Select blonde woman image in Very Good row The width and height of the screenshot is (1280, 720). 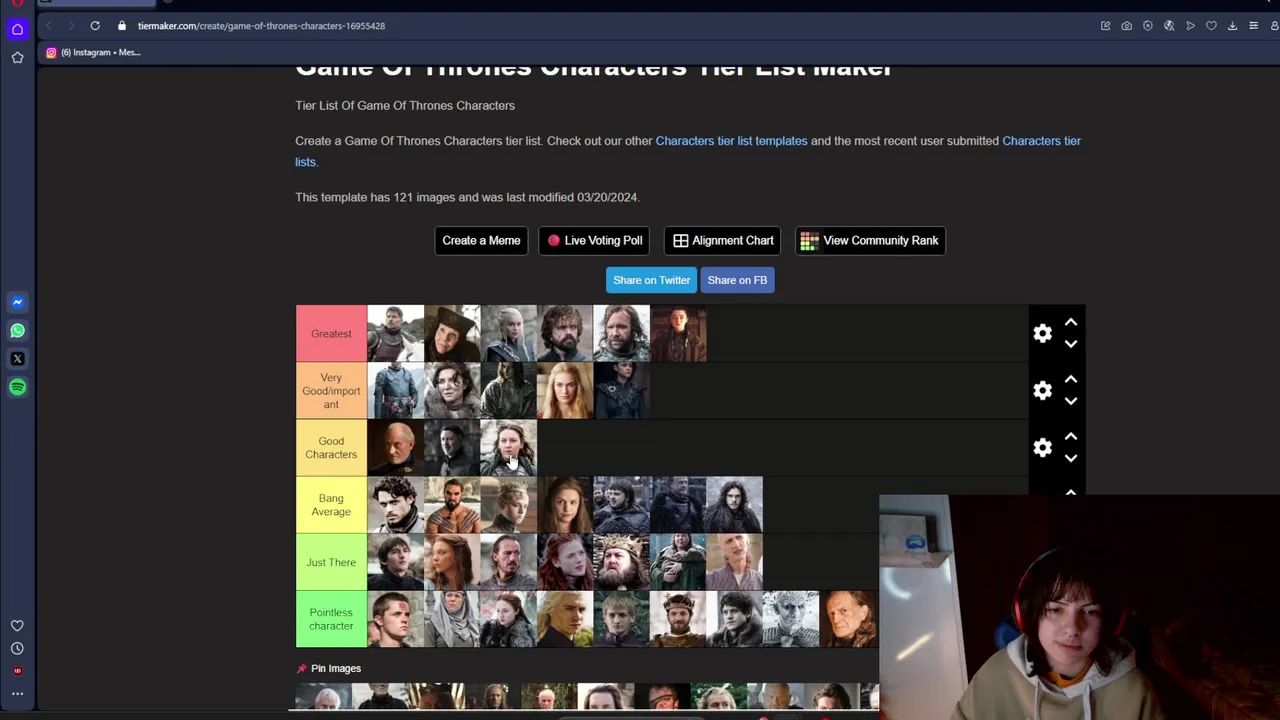pyautogui.click(x=565, y=391)
